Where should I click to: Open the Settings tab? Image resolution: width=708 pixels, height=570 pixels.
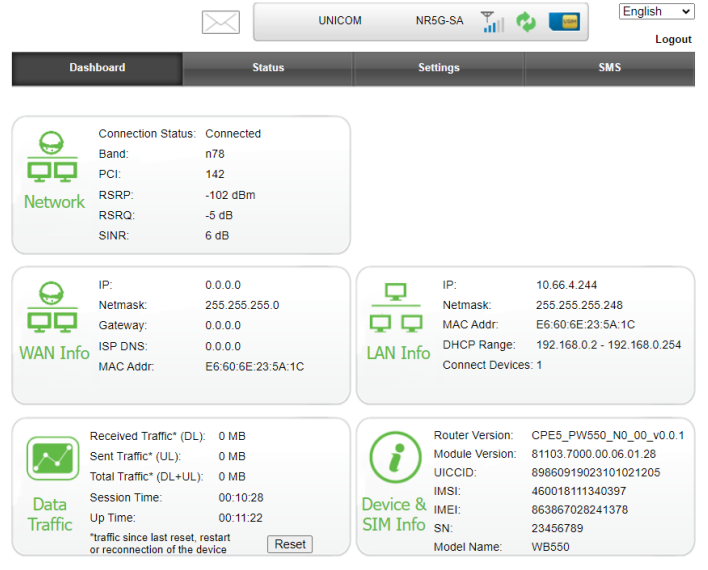pyautogui.click(x=439, y=68)
